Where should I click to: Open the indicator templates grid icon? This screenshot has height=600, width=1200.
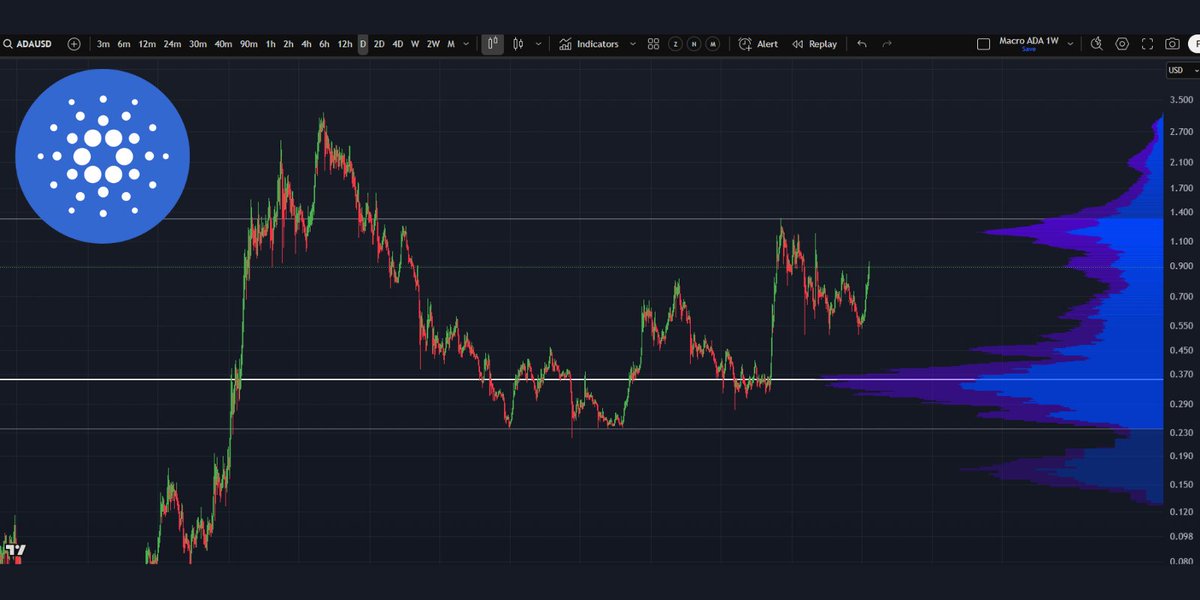point(653,44)
